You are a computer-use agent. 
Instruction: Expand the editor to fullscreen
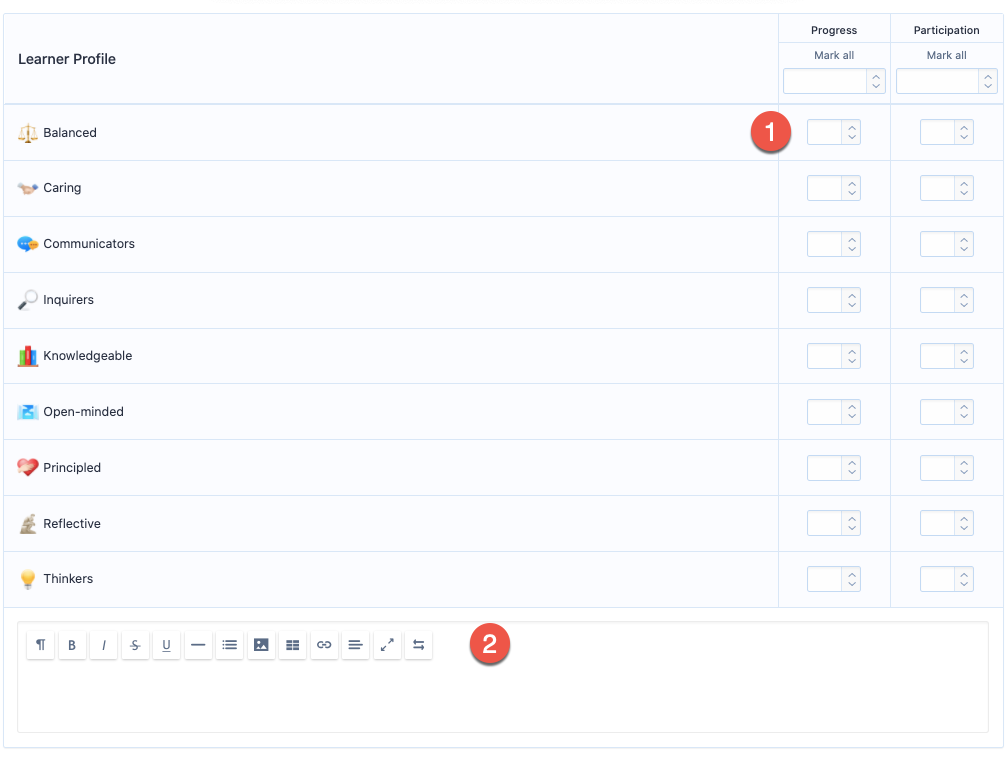pyautogui.click(x=387, y=646)
